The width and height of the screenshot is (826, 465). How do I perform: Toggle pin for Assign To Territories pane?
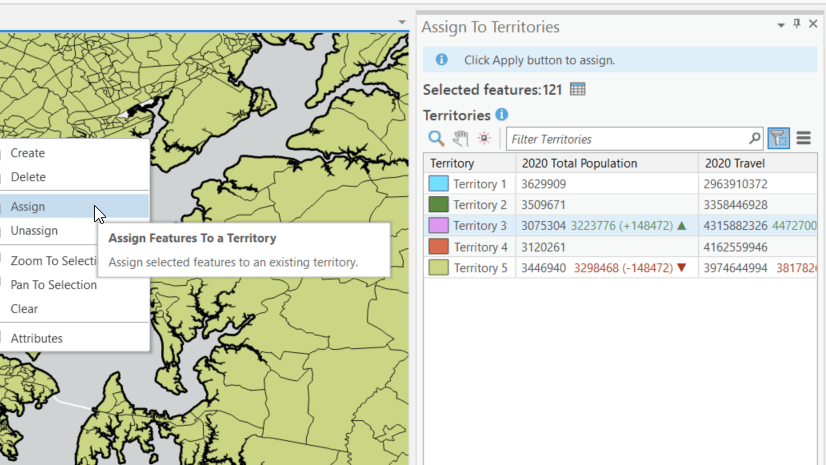pyautogui.click(x=796, y=24)
